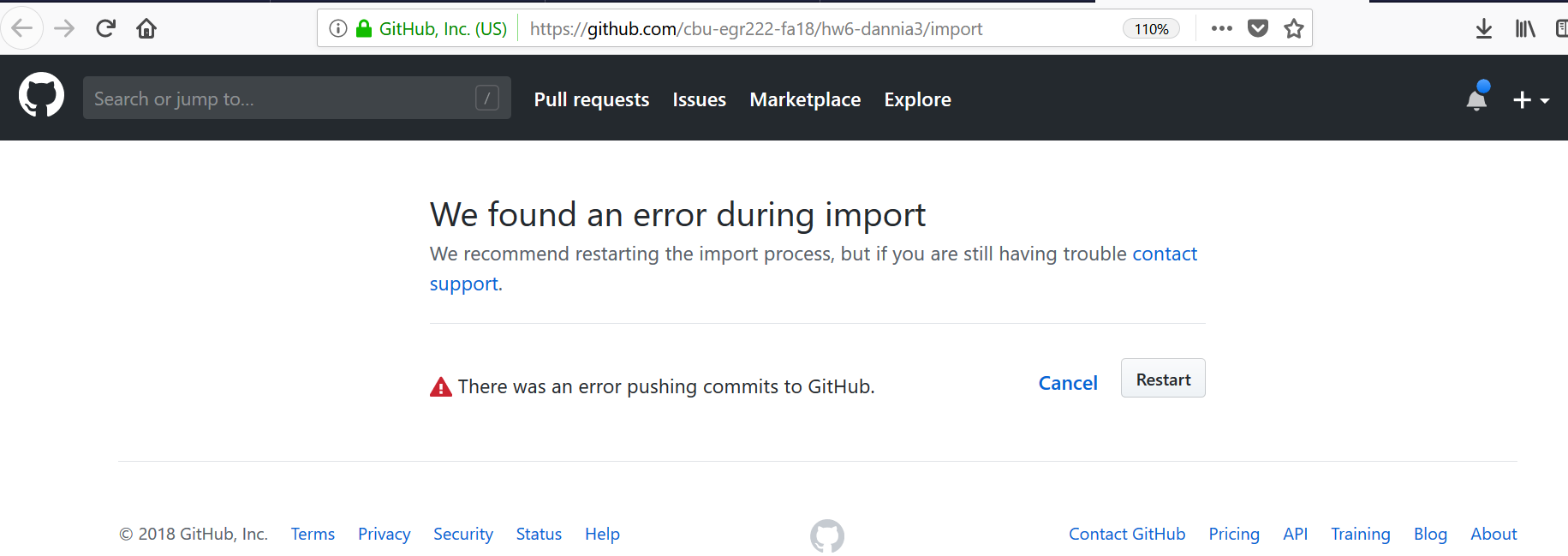Open the plus create-new dropdown
The width and height of the screenshot is (1568, 556).
click(x=1530, y=99)
